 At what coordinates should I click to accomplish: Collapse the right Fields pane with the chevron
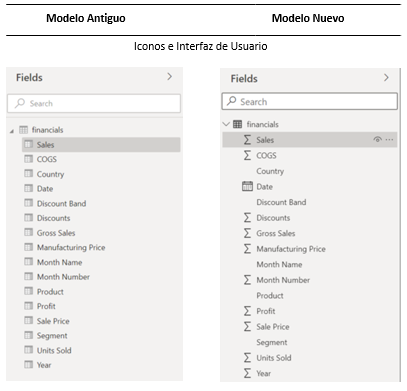[386, 78]
